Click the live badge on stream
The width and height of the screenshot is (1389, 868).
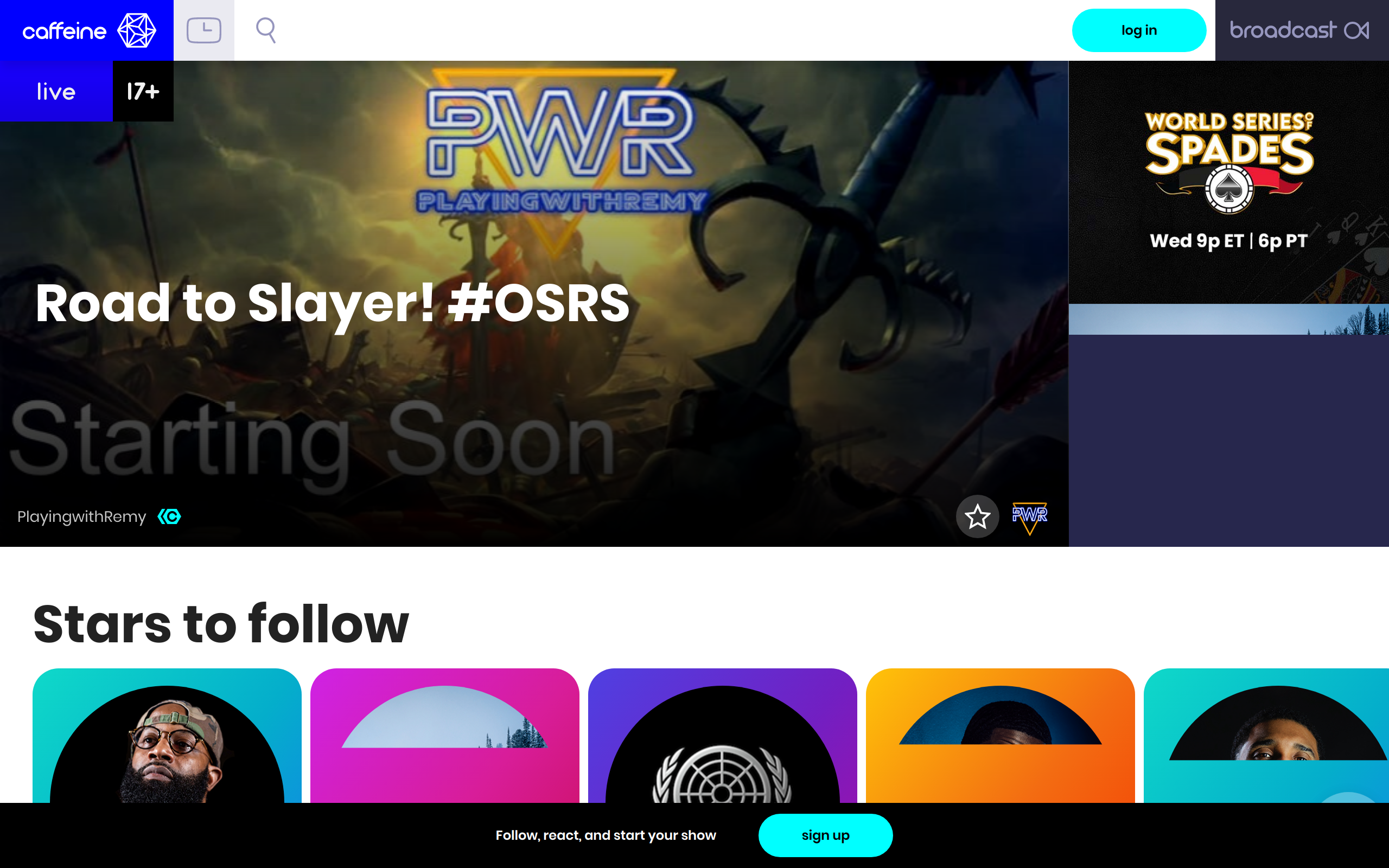(x=56, y=91)
